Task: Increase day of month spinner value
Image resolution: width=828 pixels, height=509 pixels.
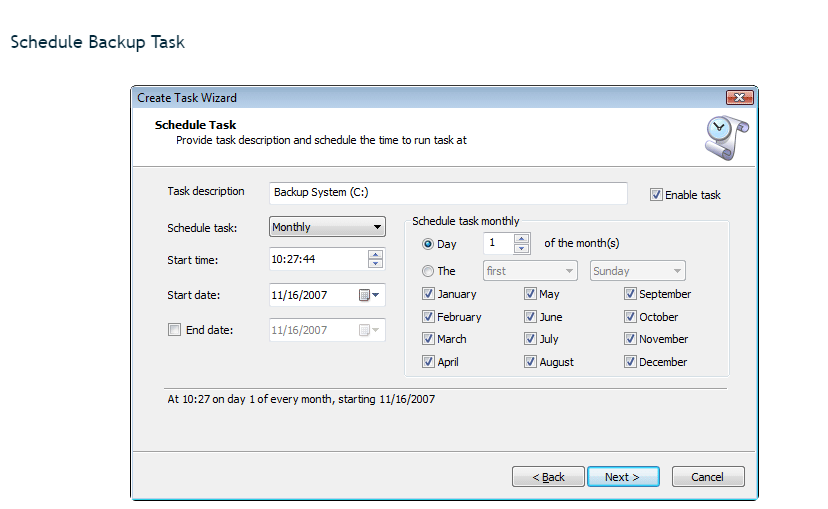Action: click(x=521, y=239)
